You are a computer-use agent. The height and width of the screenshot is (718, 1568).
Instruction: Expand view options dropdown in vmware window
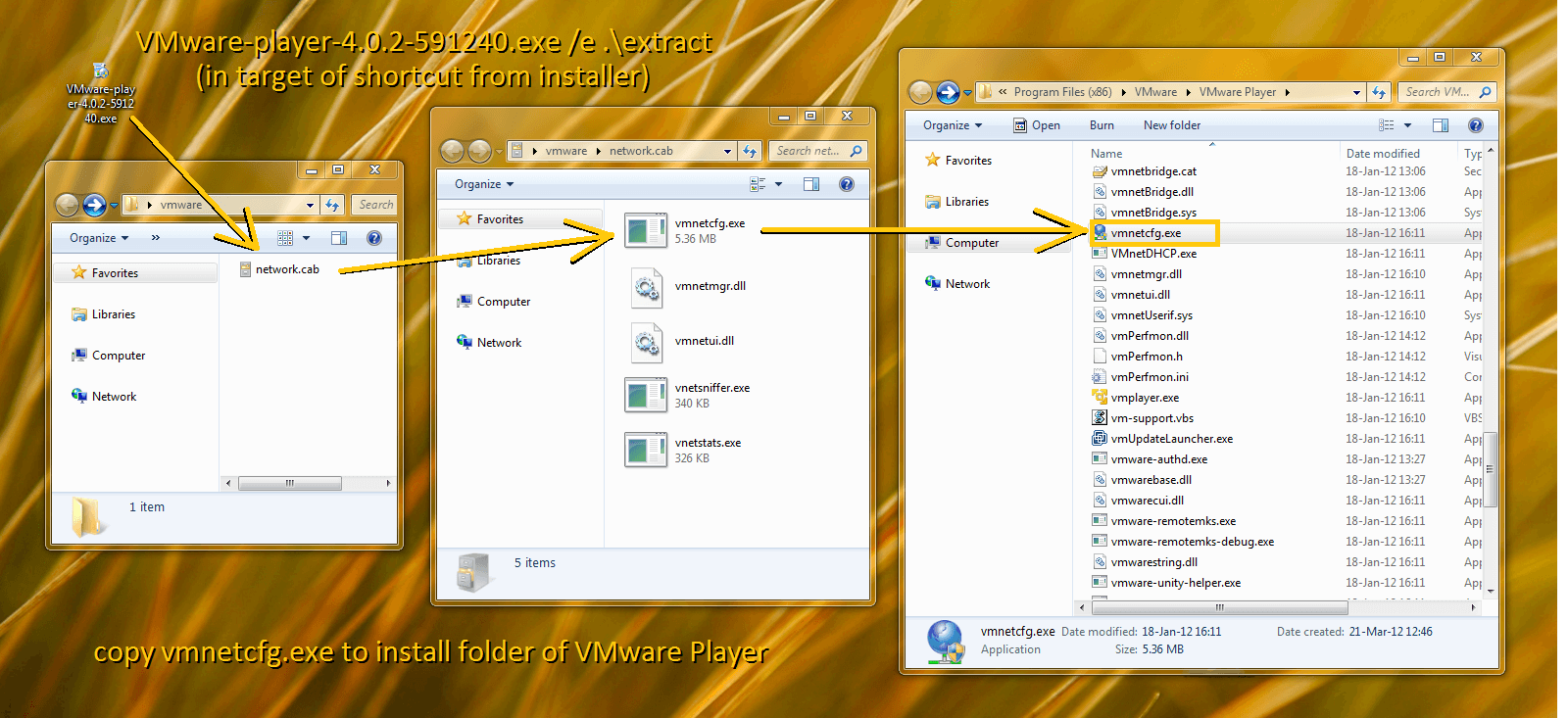(306, 238)
